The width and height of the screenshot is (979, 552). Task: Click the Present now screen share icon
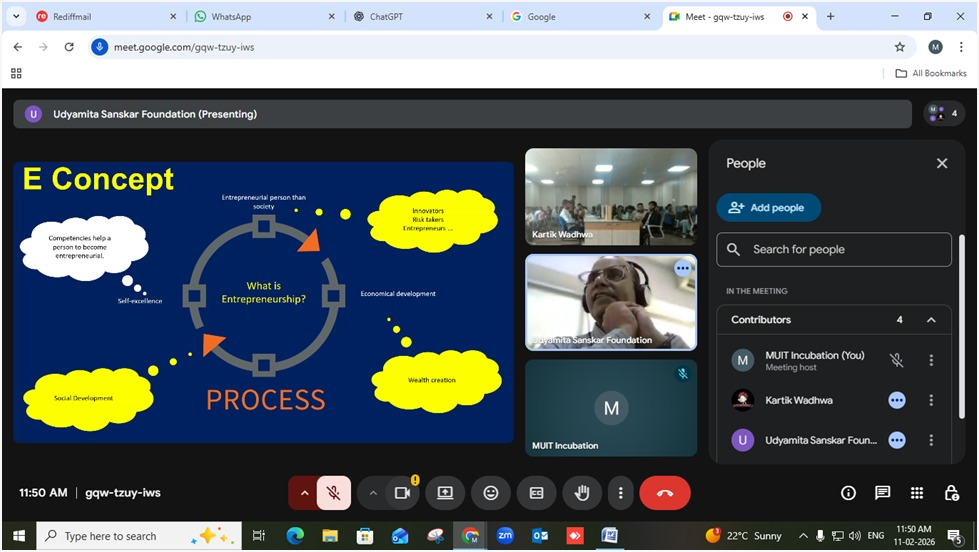[445, 493]
